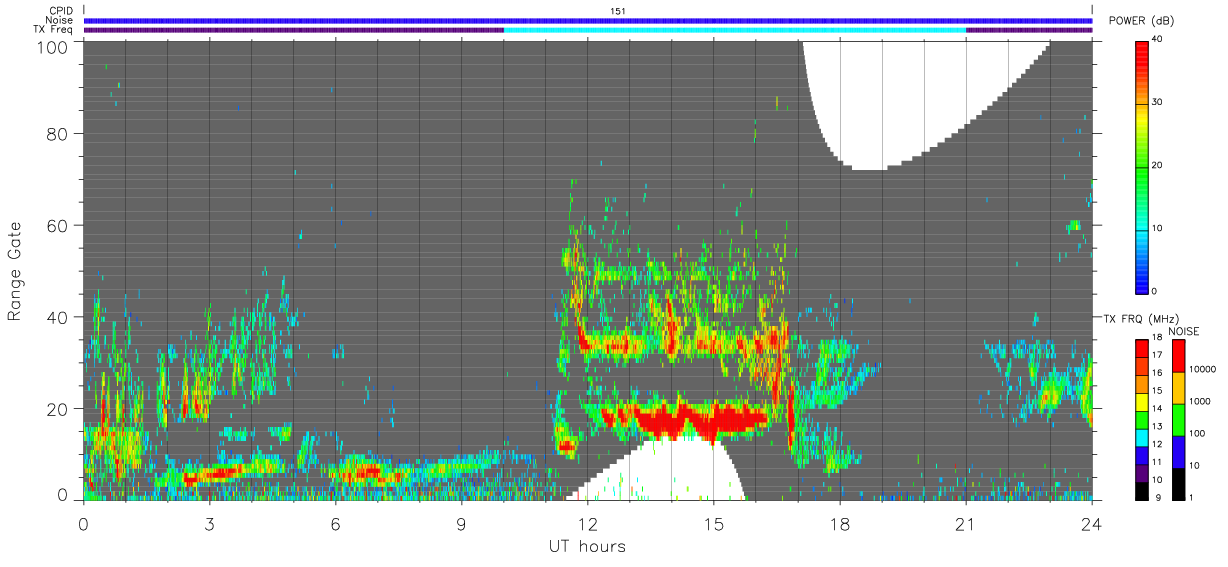Viewport: 1228px width, 567px height.
Task: Click the NOISE legend color bar
Action: pos(1178,420)
